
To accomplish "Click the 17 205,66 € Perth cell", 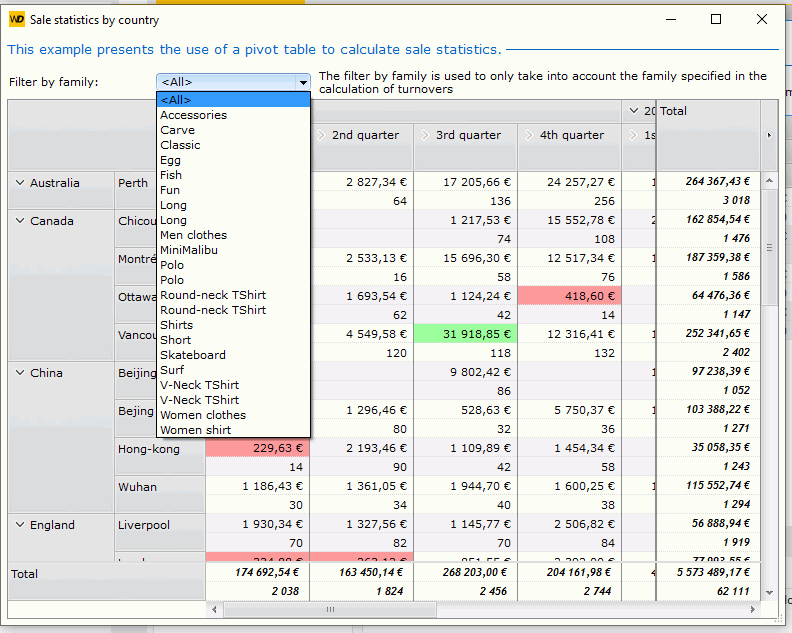I will (465, 182).
